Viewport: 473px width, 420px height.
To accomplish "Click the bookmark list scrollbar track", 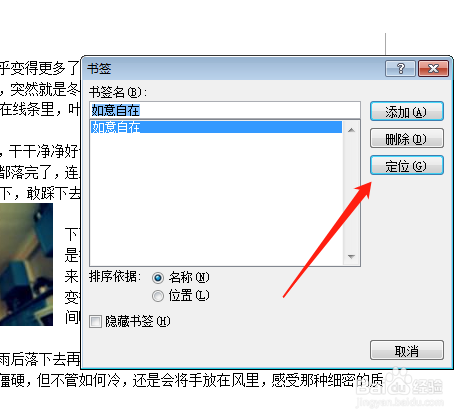I will tap(351, 193).
